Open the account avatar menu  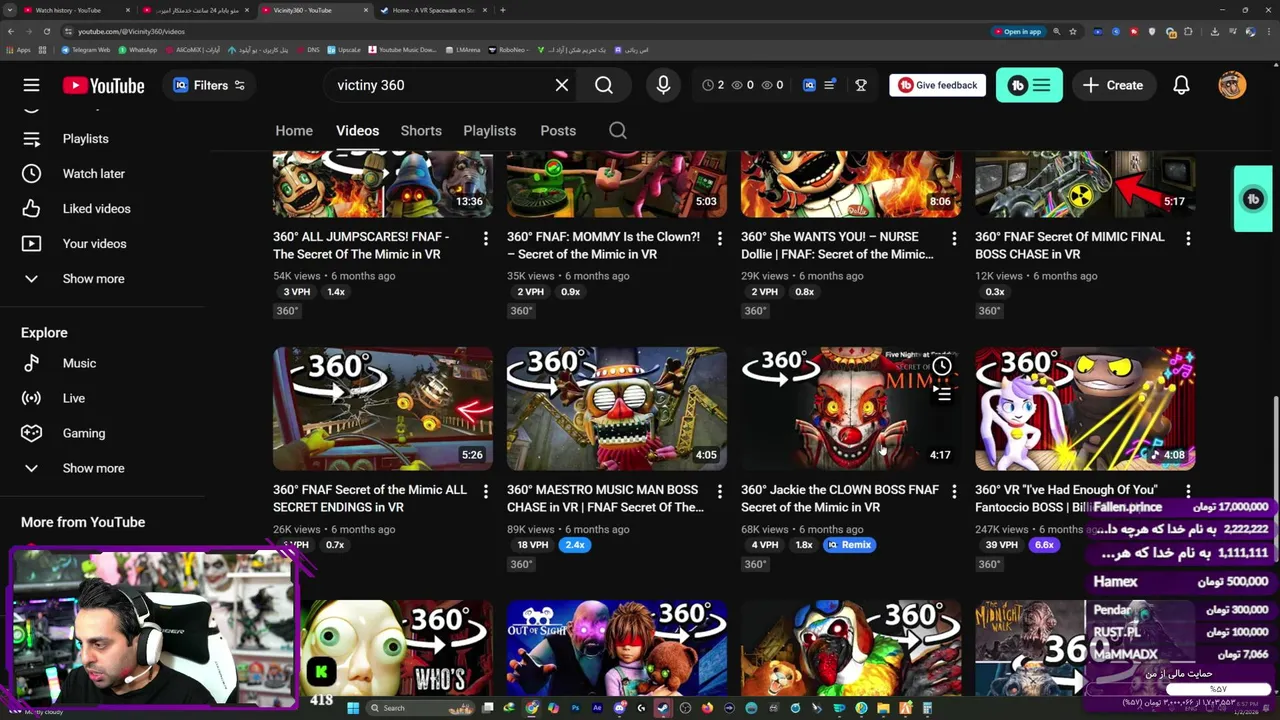(1232, 85)
